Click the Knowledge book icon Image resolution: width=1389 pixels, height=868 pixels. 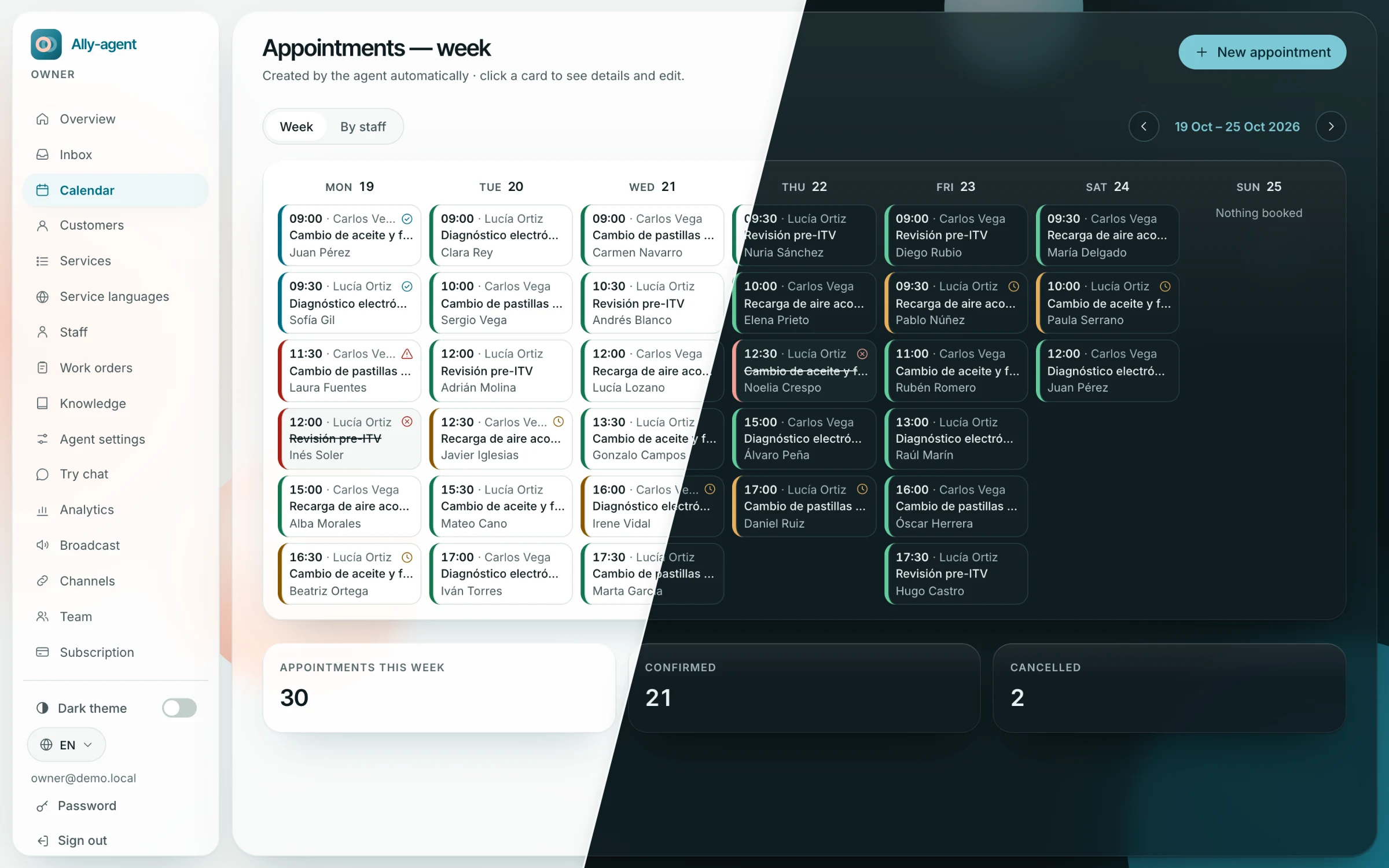(42, 403)
